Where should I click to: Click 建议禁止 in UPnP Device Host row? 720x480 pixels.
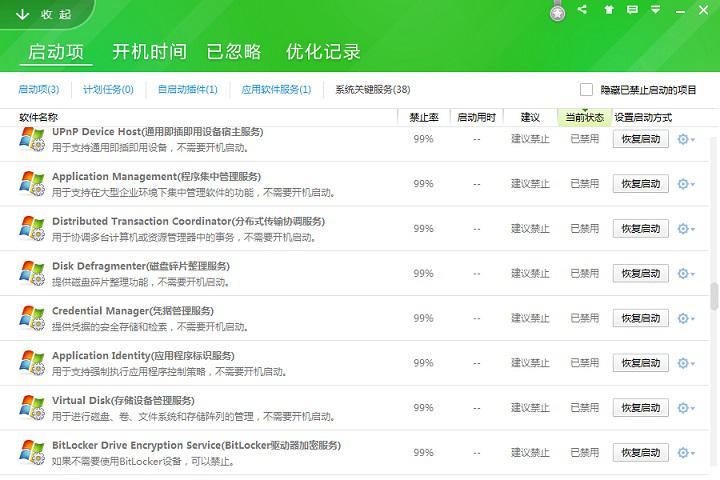pyautogui.click(x=530, y=139)
